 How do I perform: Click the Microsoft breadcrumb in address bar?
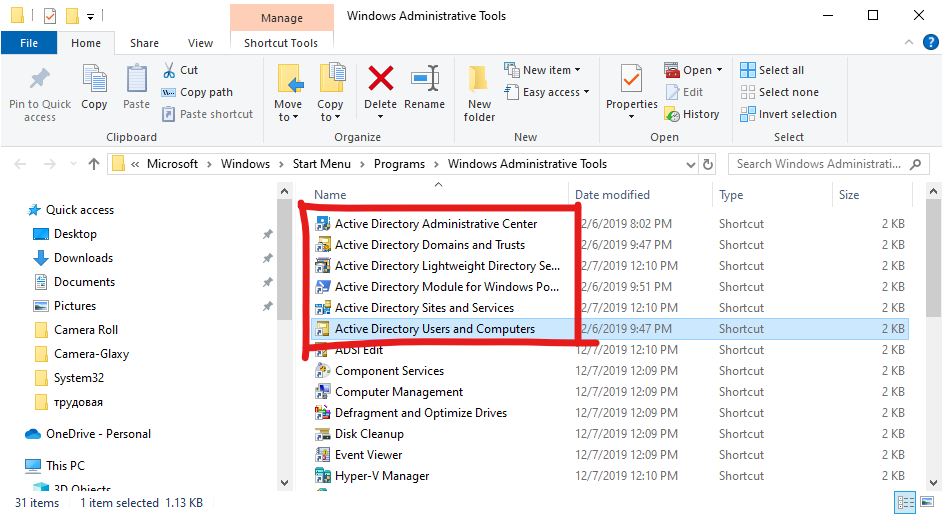172,164
